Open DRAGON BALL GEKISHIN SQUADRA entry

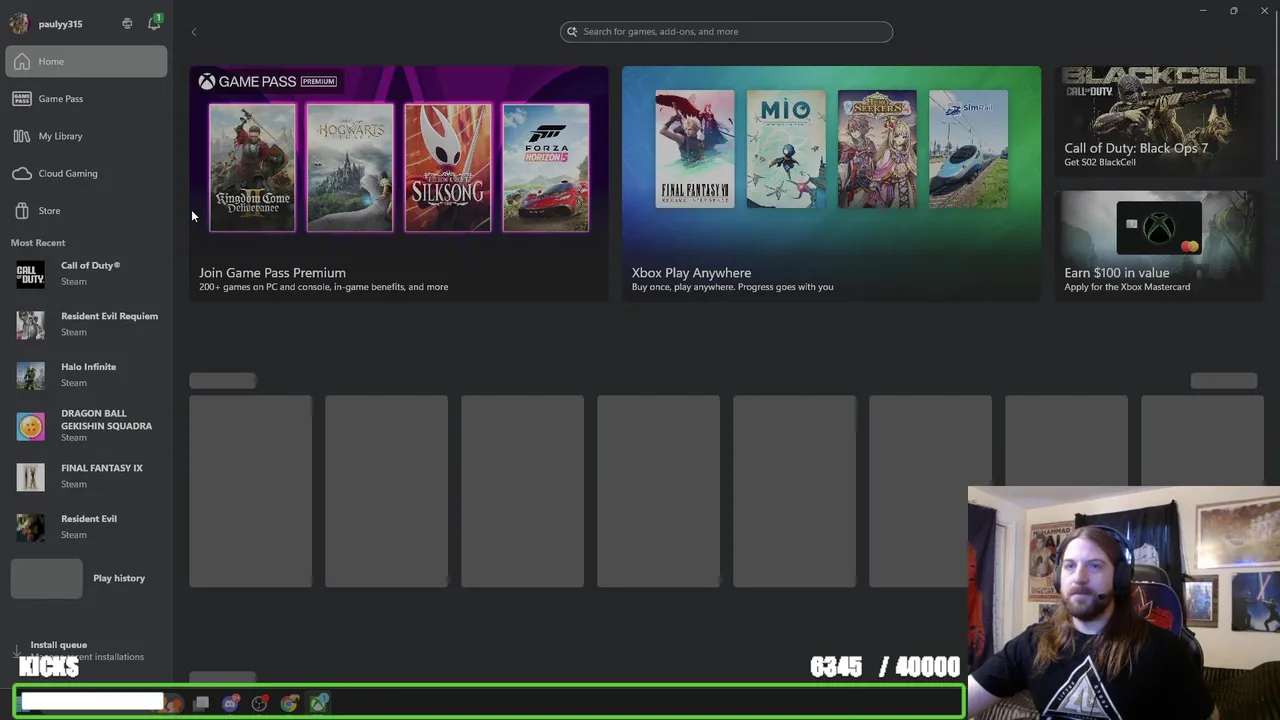[x=86, y=426]
